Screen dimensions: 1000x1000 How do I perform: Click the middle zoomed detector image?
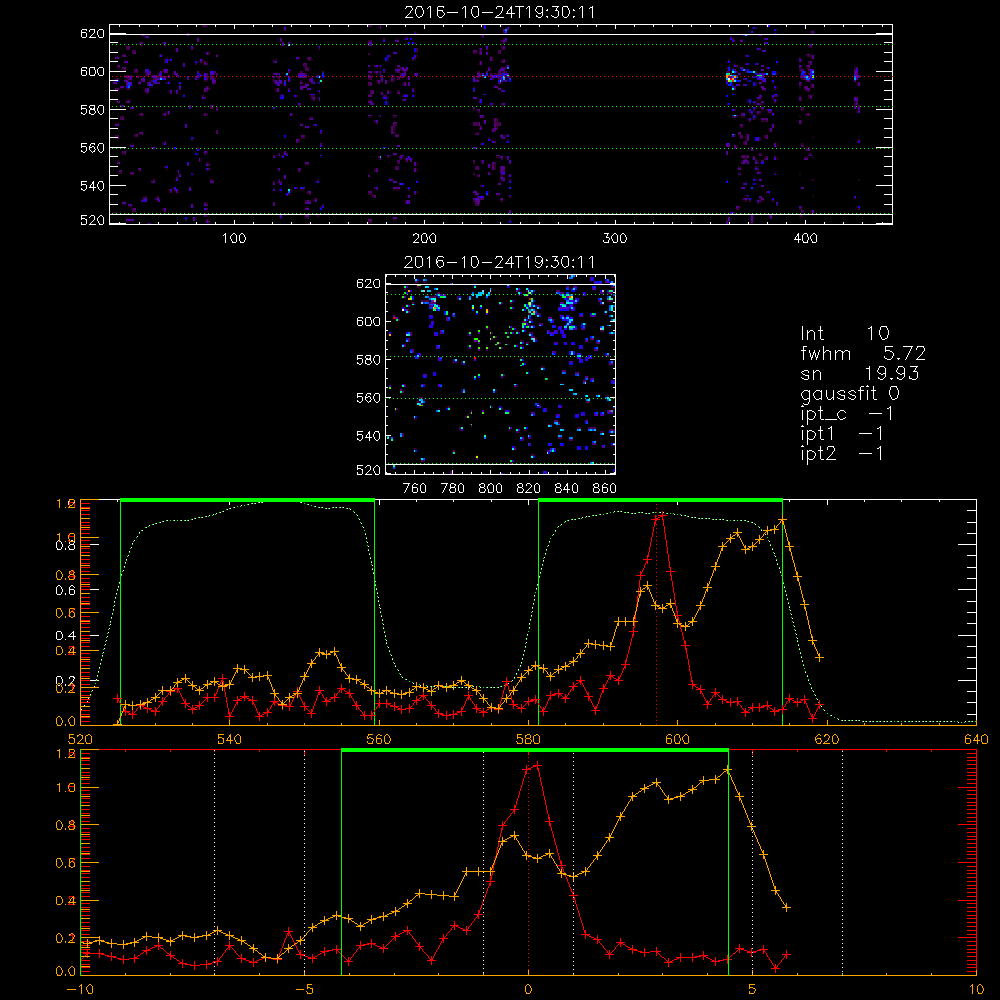click(x=501, y=374)
